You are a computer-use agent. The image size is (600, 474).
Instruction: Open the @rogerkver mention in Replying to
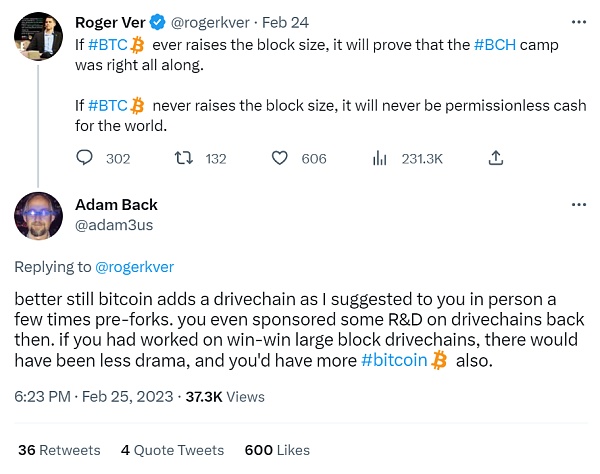pos(135,266)
